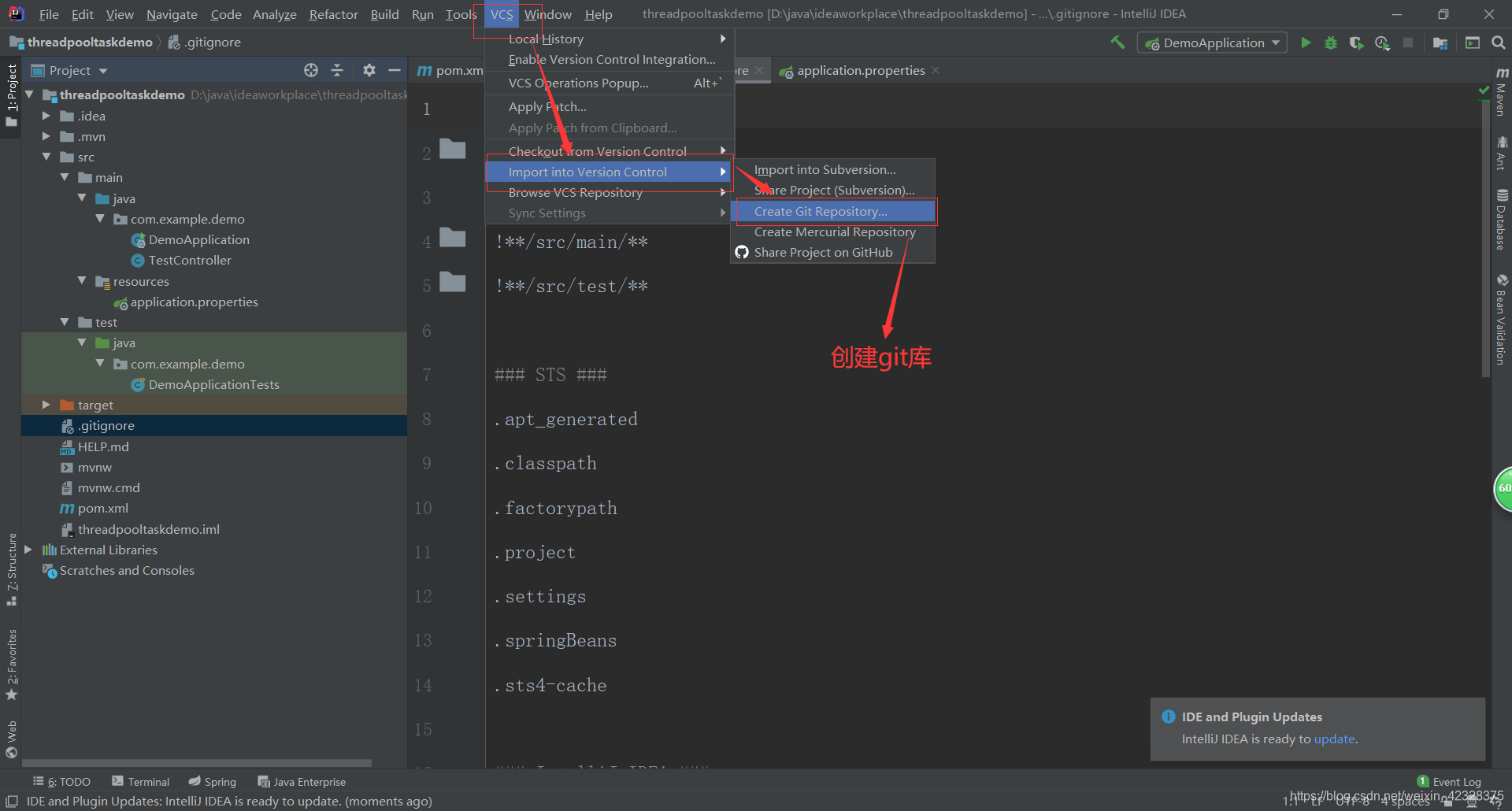Select Create Git Repository menu item
The height and width of the screenshot is (811, 1512).
pyautogui.click(x=834, y=211)
